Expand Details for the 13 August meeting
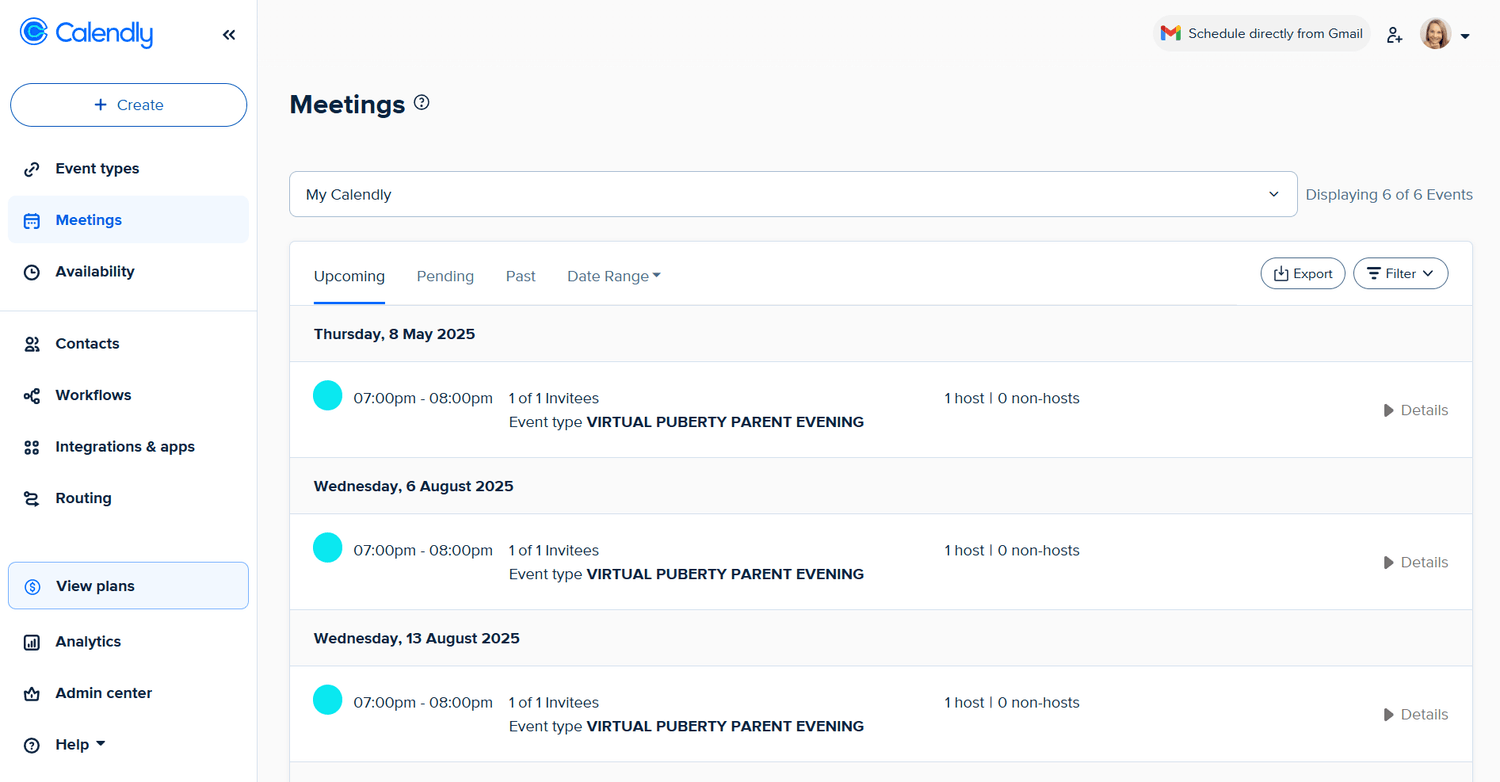 tap(1415, 714)
